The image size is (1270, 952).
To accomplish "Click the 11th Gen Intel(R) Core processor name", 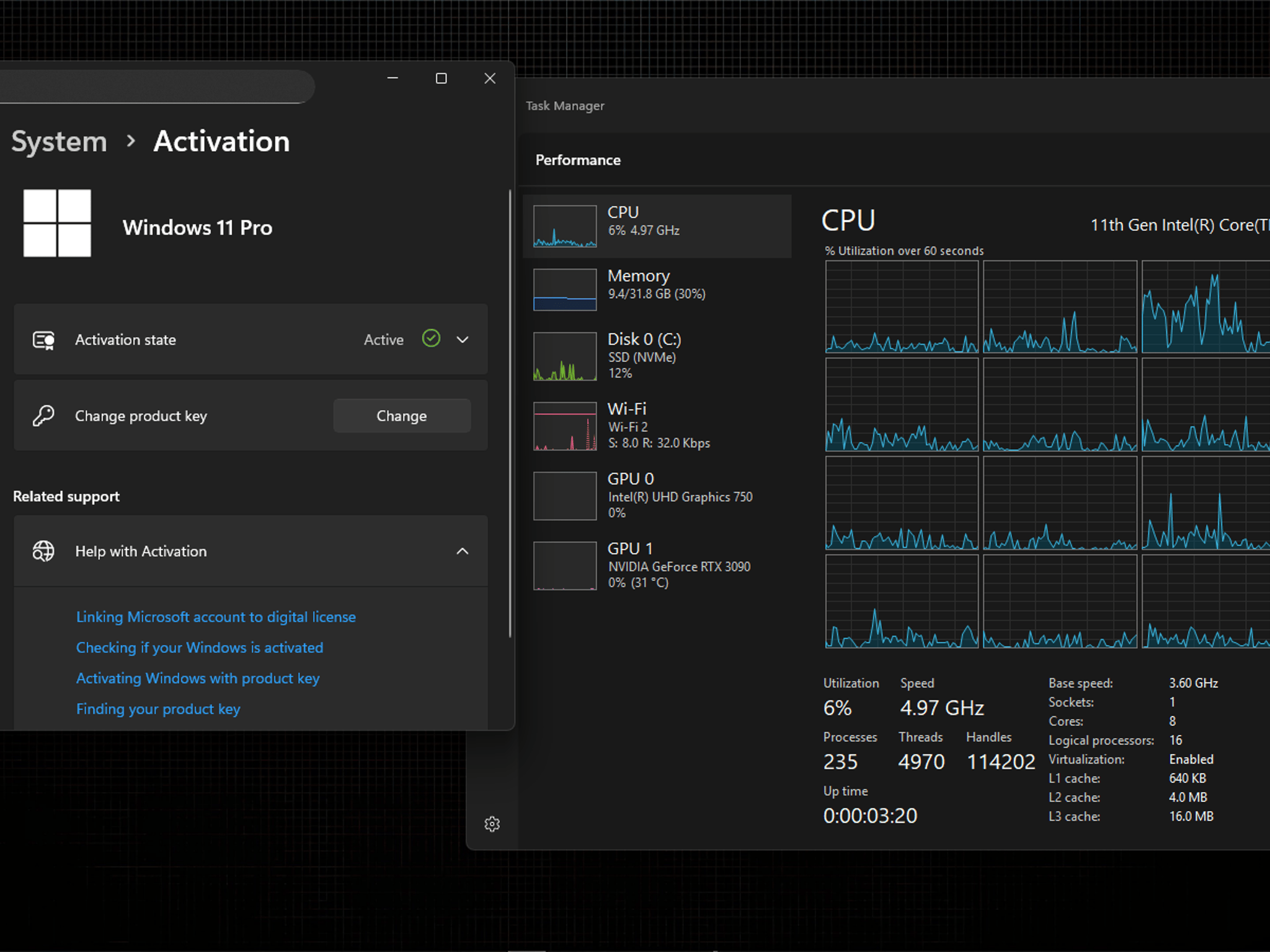I will (x=1180, y=225).
